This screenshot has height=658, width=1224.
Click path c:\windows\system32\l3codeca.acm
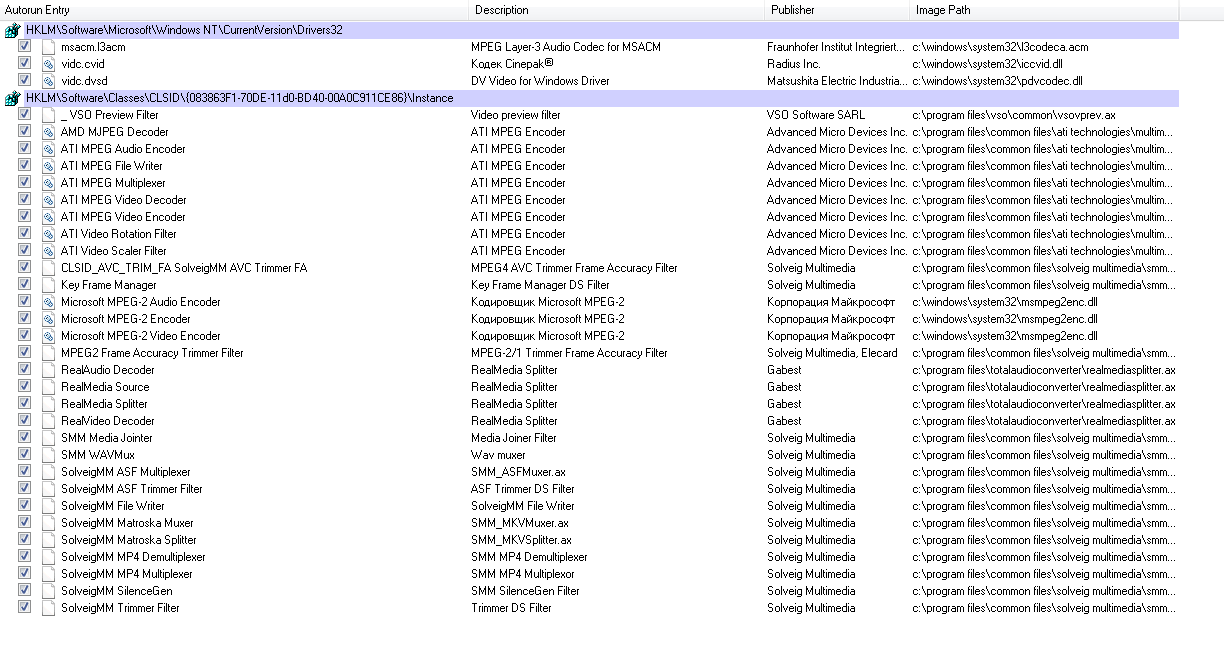click(x=1001, y=47)
